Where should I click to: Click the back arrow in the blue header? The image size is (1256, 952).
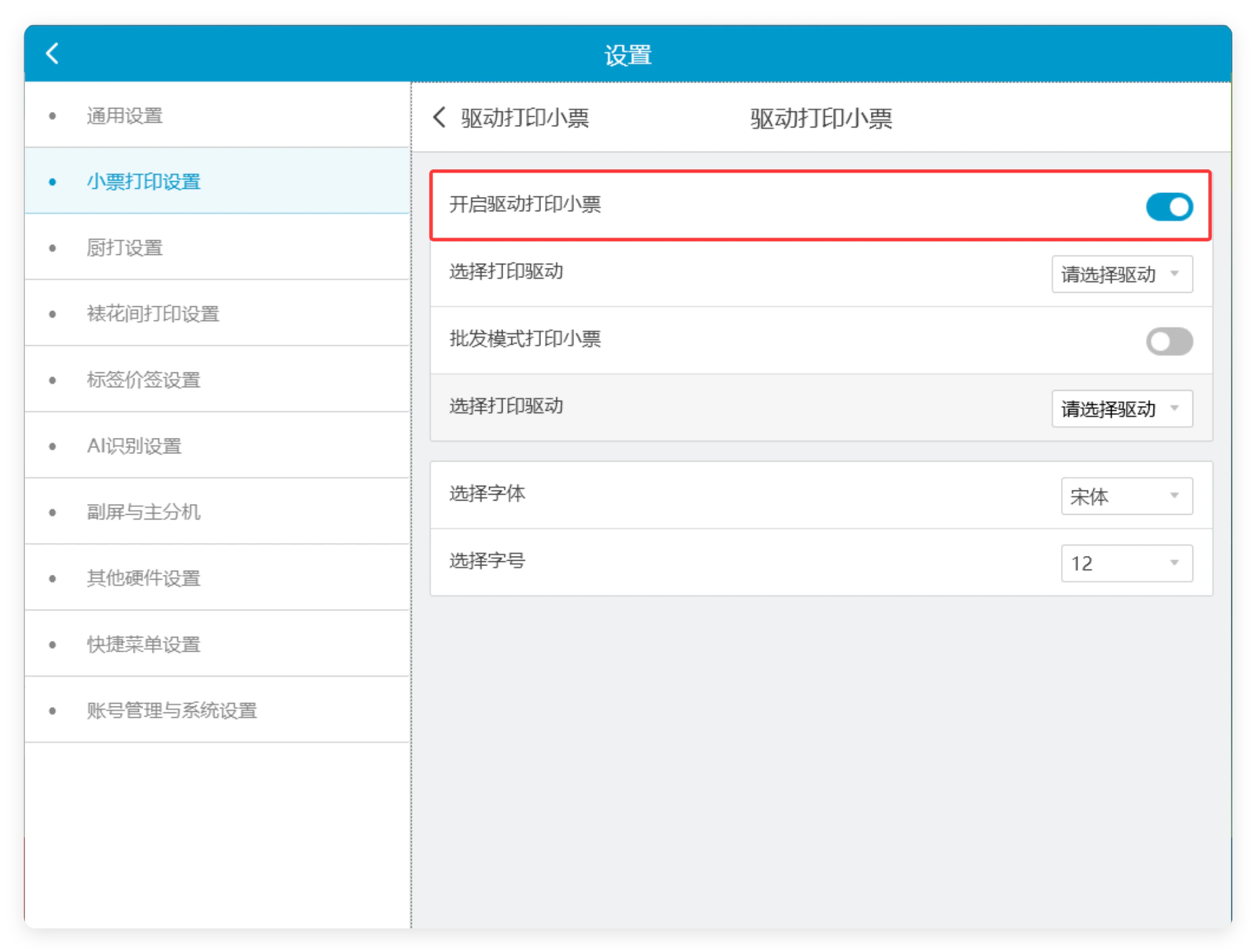point(53,53)
